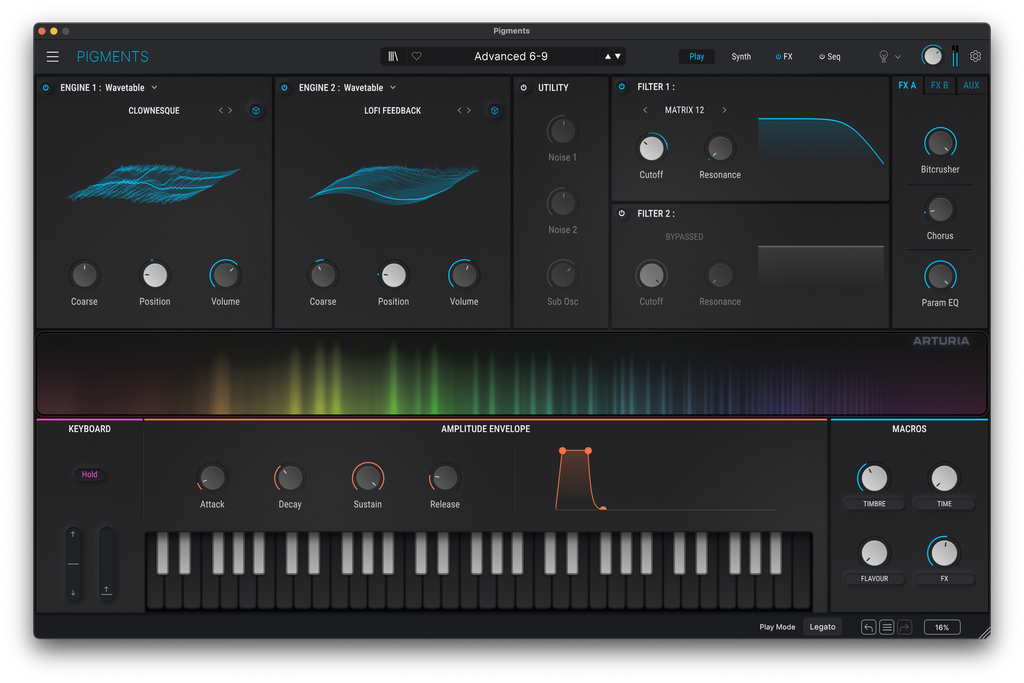Viewport: 1024px width, 683px height.
Task: Click Filter 1 Resonance knob
Action: point(720,148)
